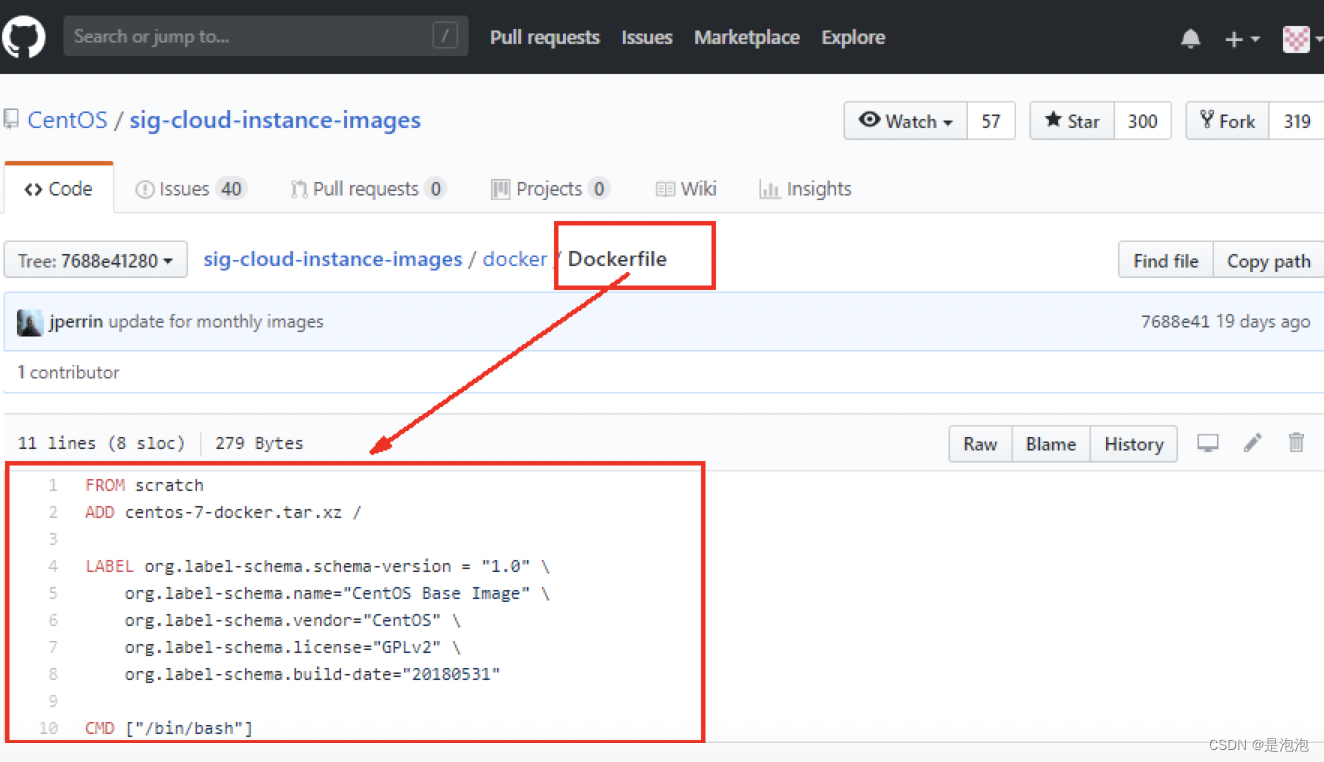1324x762 pixels.
Task: Click the slash shortcut key icon in search
Action: (x=445, y=37)
